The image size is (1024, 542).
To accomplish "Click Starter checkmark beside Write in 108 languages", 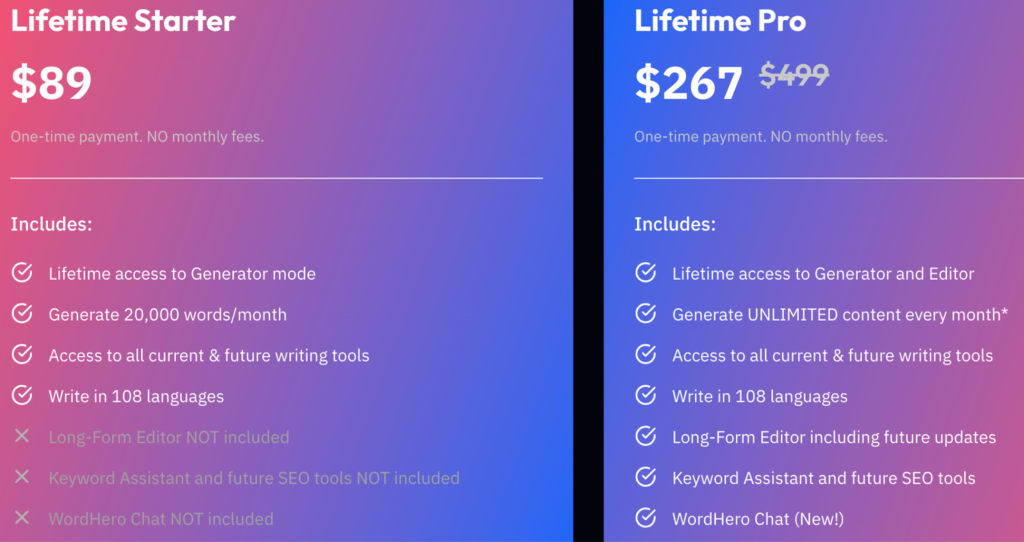I will [21, 396].
